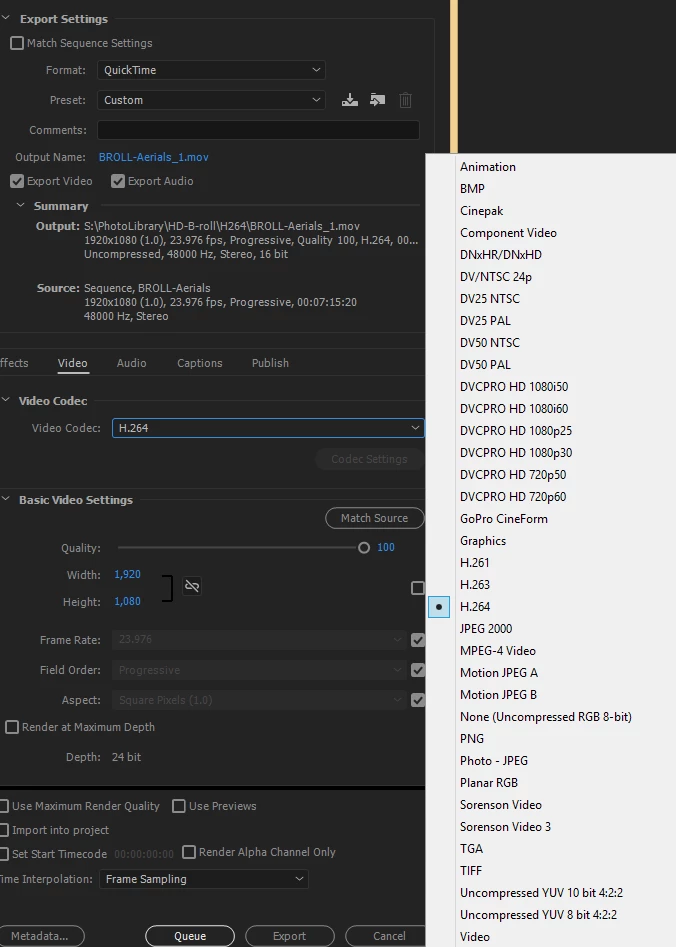Pick Uncompressed YUV 8 bit 4:2:2
The width and height of the screenshot is (676, 947).
point(538,914)
